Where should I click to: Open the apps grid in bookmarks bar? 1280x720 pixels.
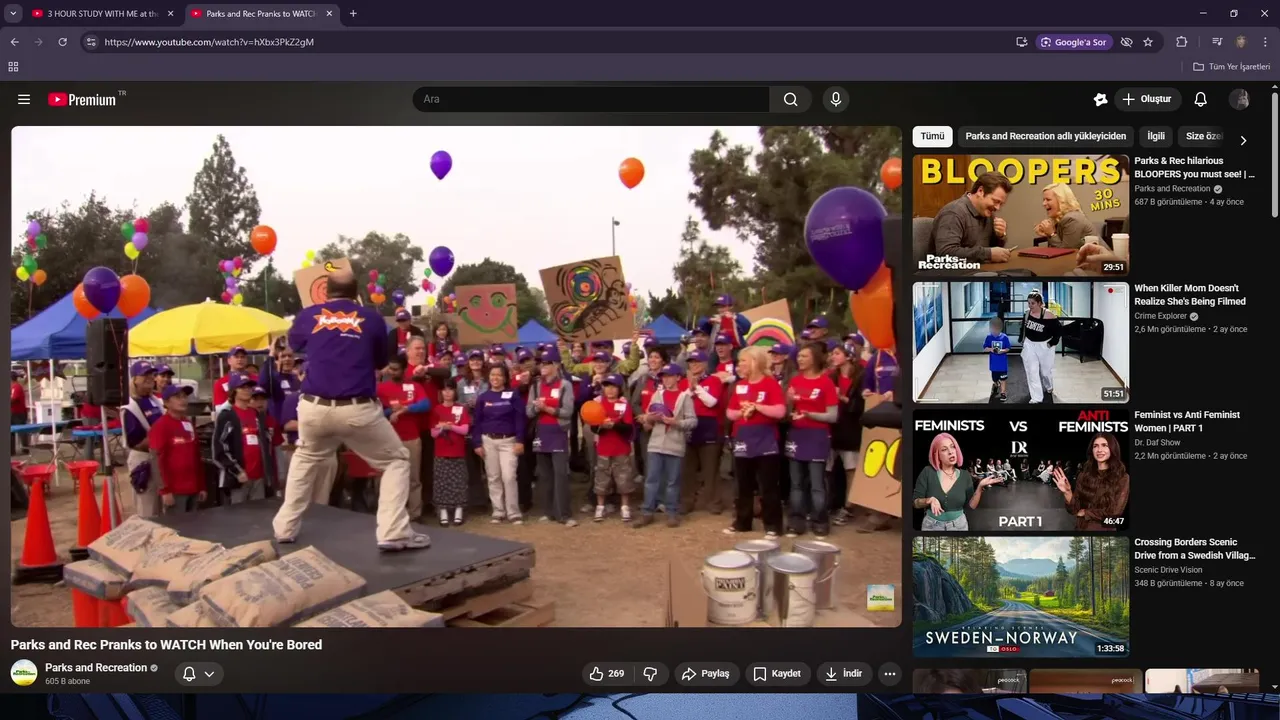[13, 67]
